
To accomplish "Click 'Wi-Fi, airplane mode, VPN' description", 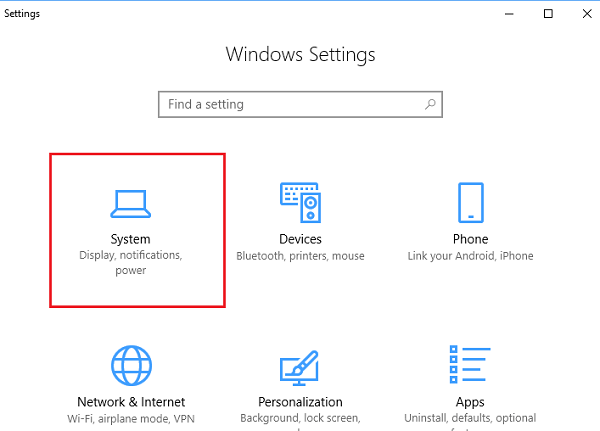I will point(130,419).
